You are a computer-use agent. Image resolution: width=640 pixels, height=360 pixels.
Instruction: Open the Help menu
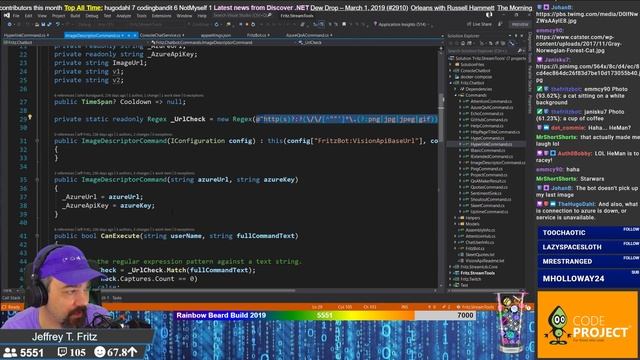coord(202,16)
